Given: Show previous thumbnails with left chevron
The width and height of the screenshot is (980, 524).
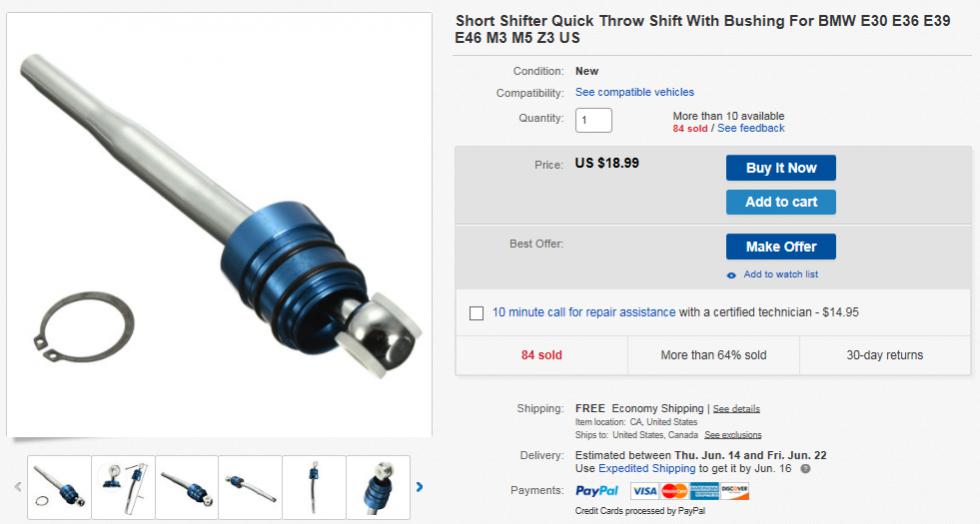Looking at the screenshot, I should pyautogui.click(x=18, y=486).
